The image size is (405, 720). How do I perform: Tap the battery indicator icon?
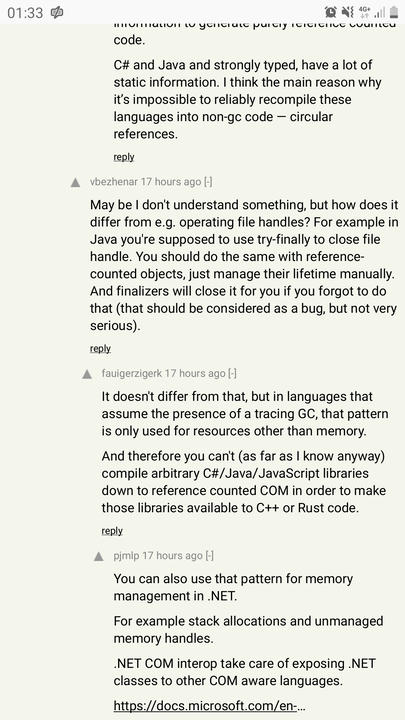394,12
